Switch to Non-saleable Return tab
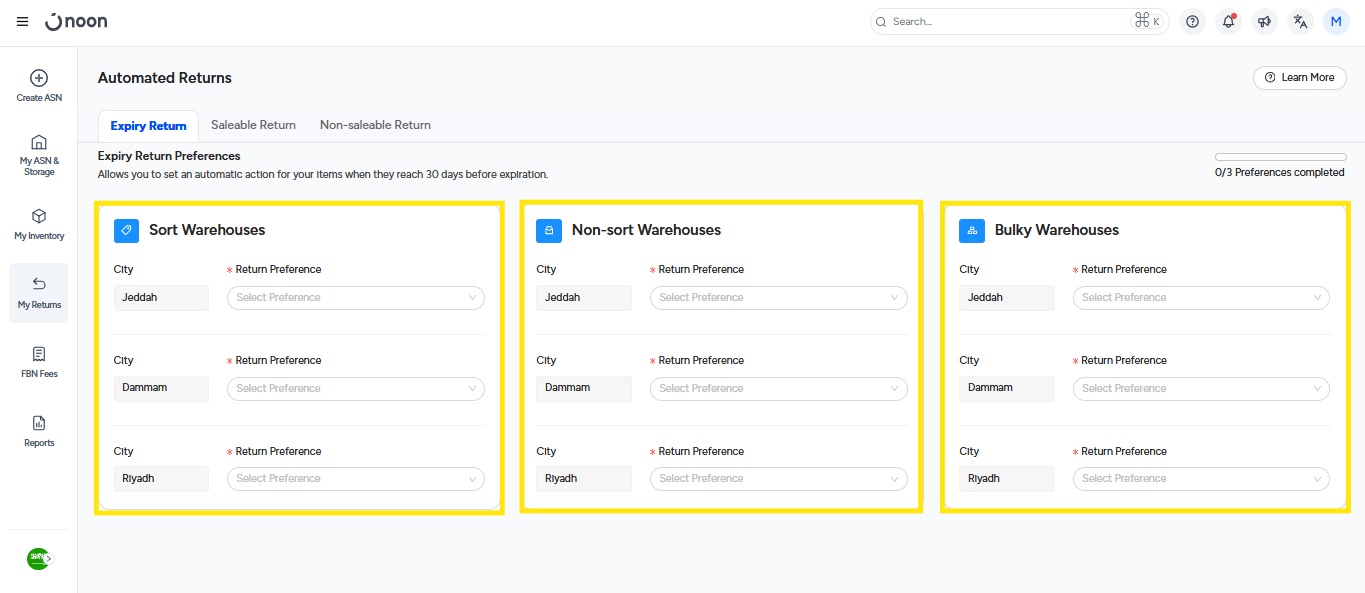This screenshot has width=1365, height=593. 375,125
